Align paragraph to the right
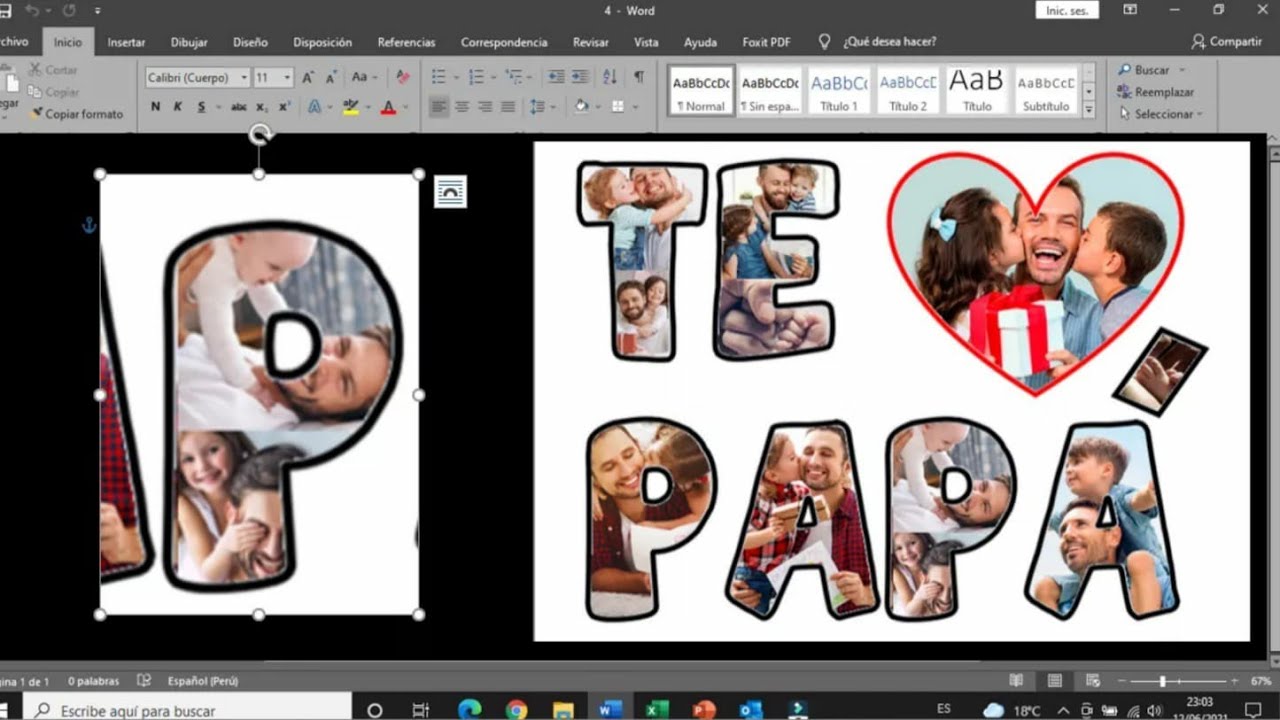Viewport: 1280px width, 720px height. click(485, 107)
